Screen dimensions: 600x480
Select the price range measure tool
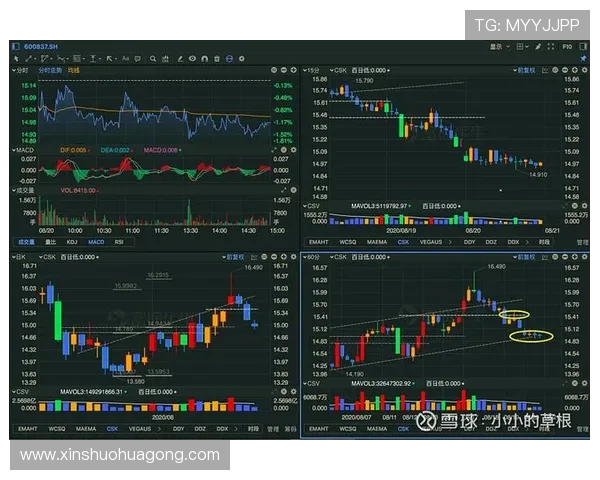[x=93, y=59]
